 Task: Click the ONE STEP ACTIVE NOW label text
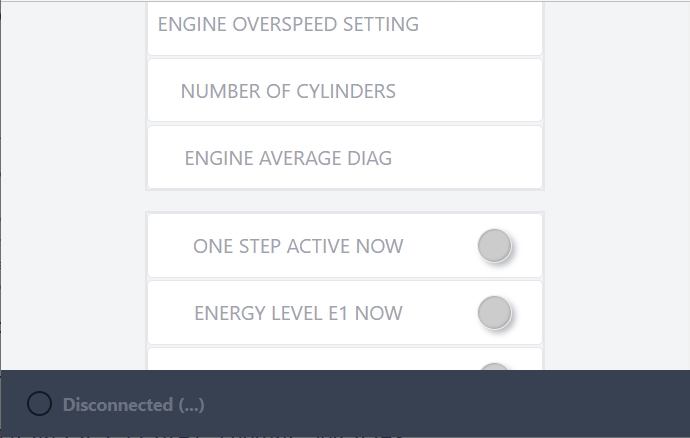click(298, 246)
